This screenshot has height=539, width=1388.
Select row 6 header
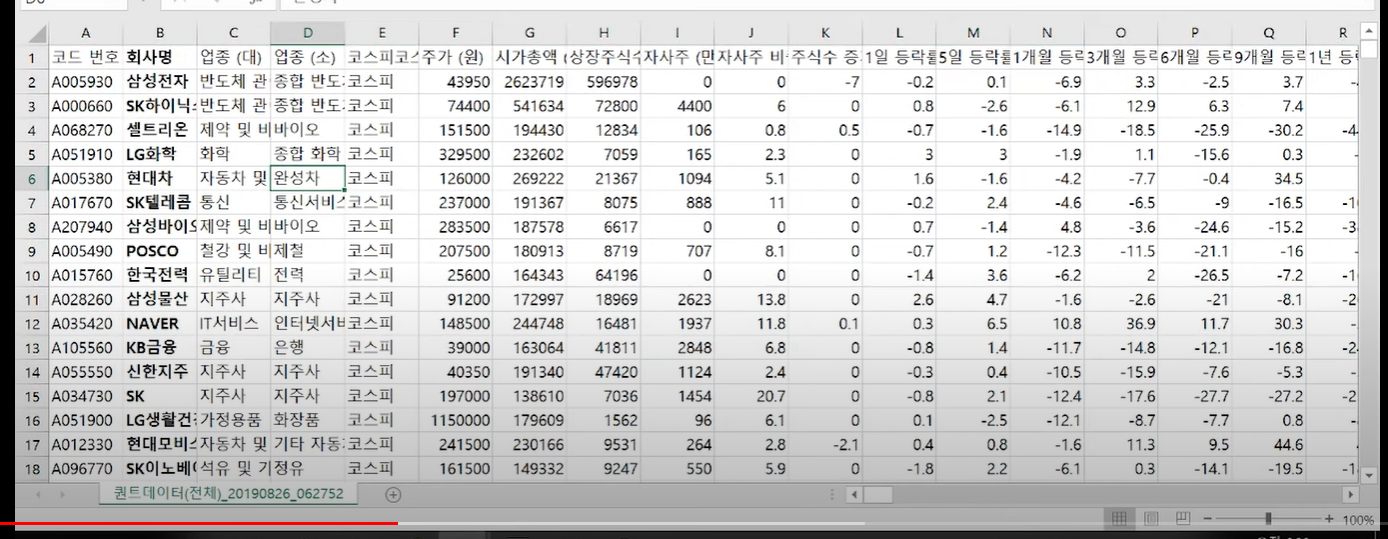tap(30, 179)
